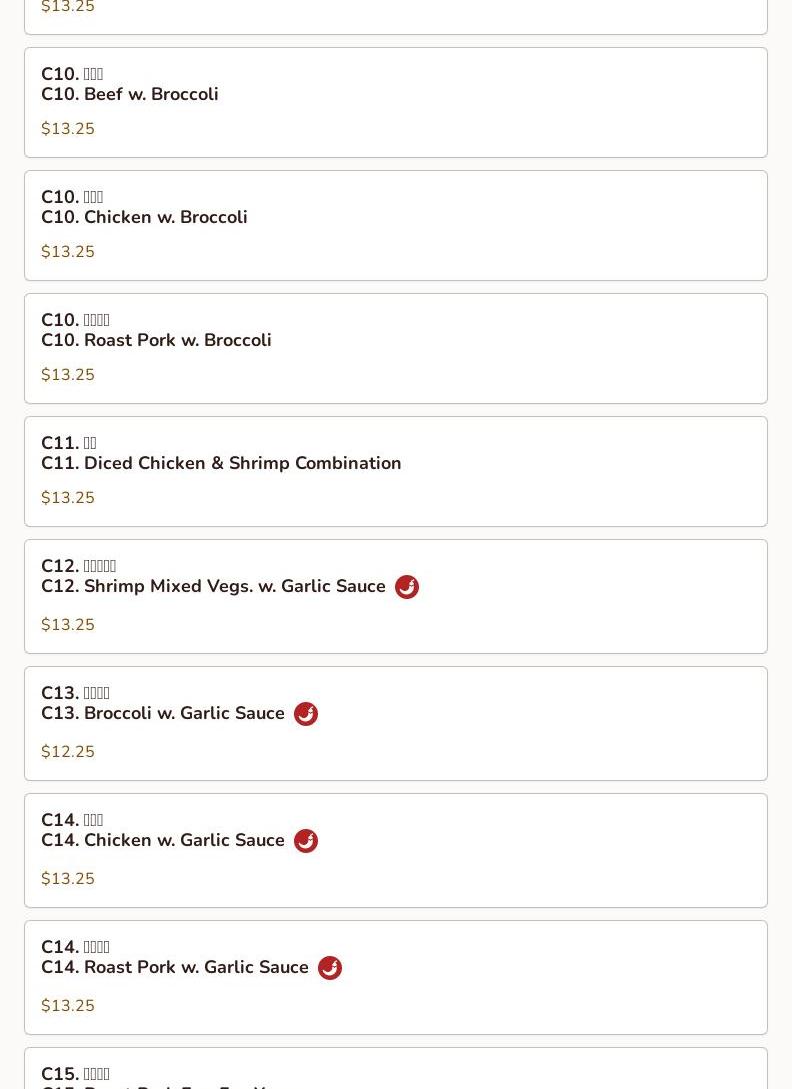
Task: Click the partially visible top card with $13.25
Action: (x=396, y=17)
